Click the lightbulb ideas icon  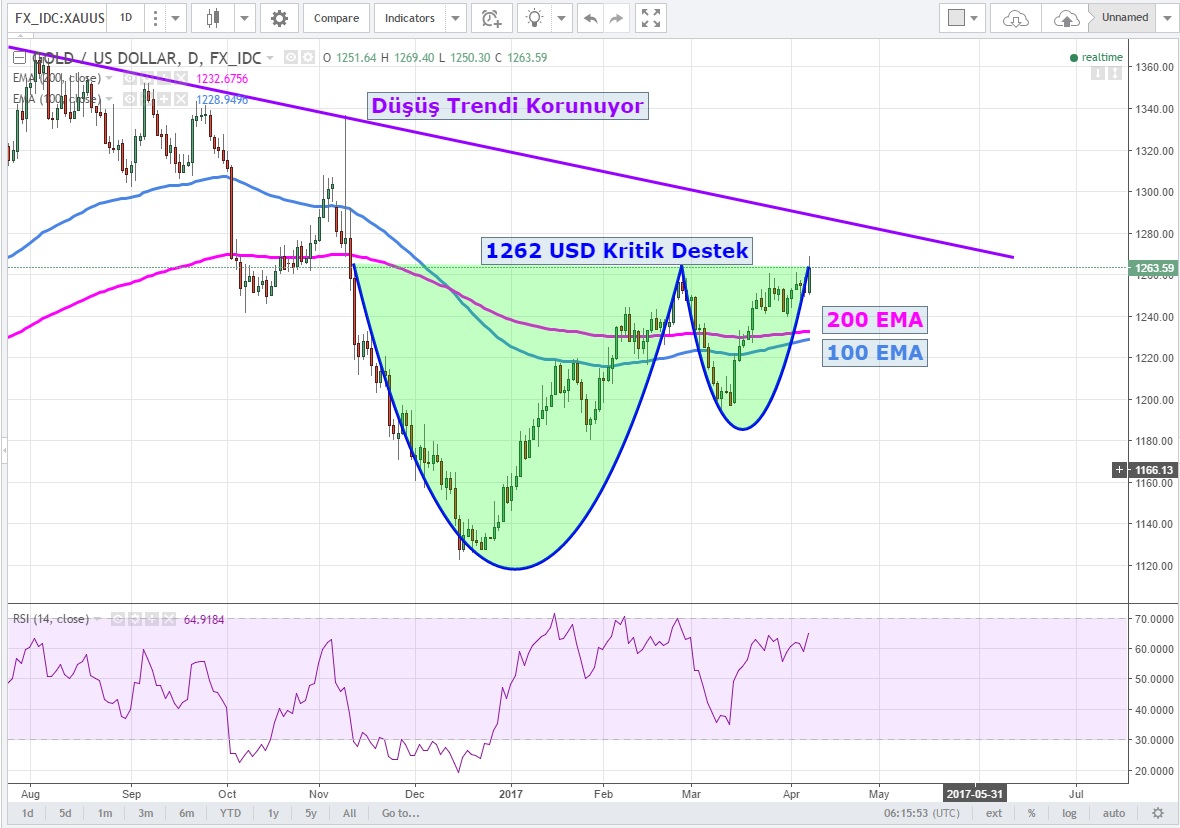pyautogui.click(x=537, y=18)
